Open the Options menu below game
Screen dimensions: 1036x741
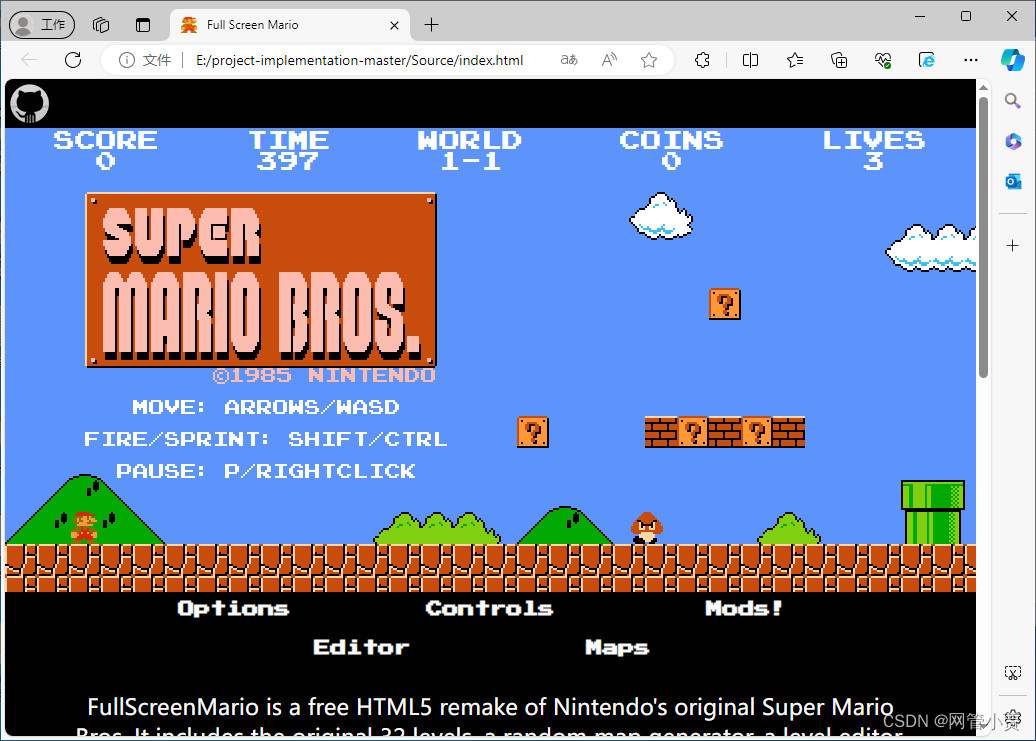pos(233,608)
